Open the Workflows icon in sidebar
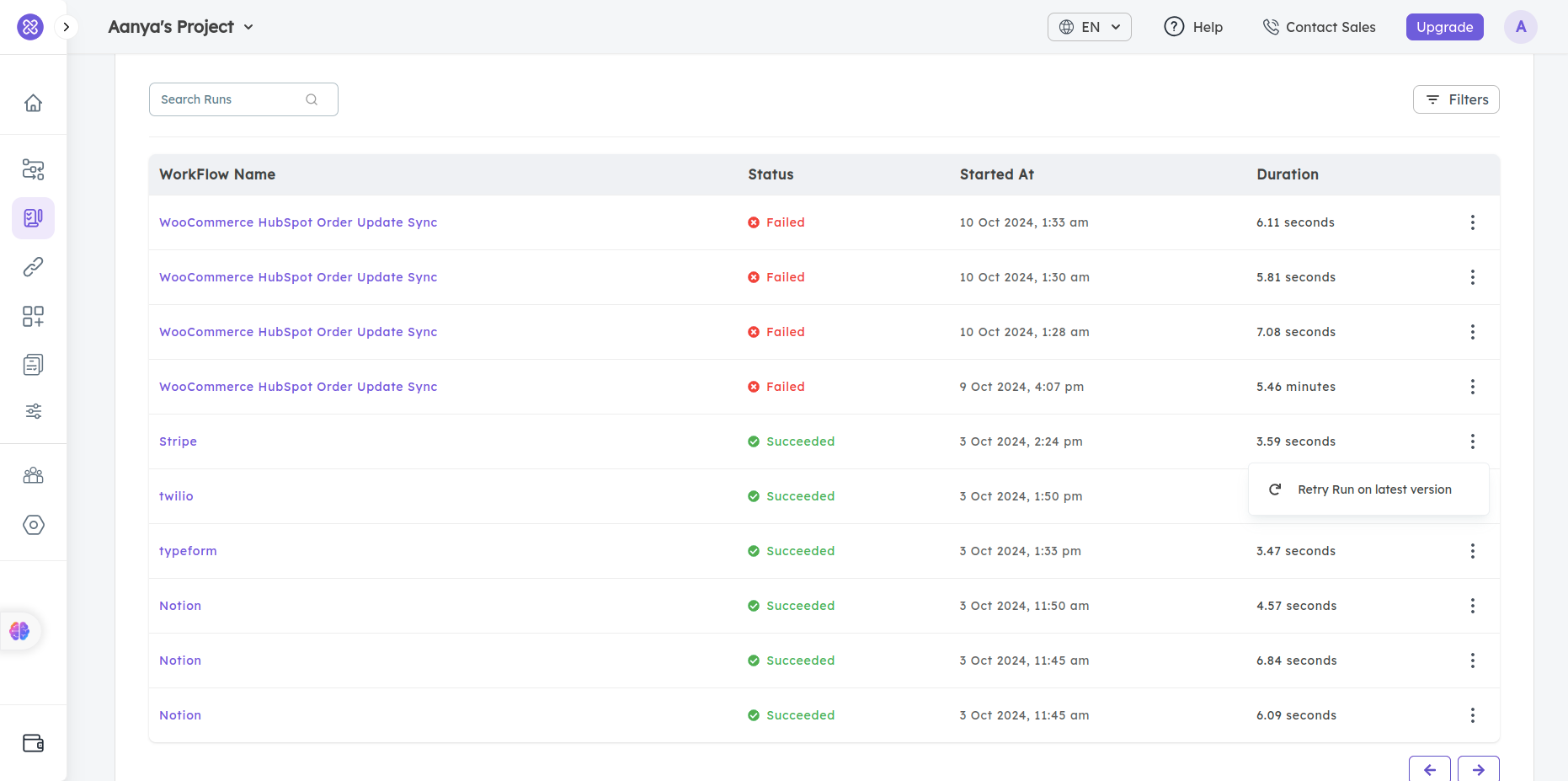 33,169
